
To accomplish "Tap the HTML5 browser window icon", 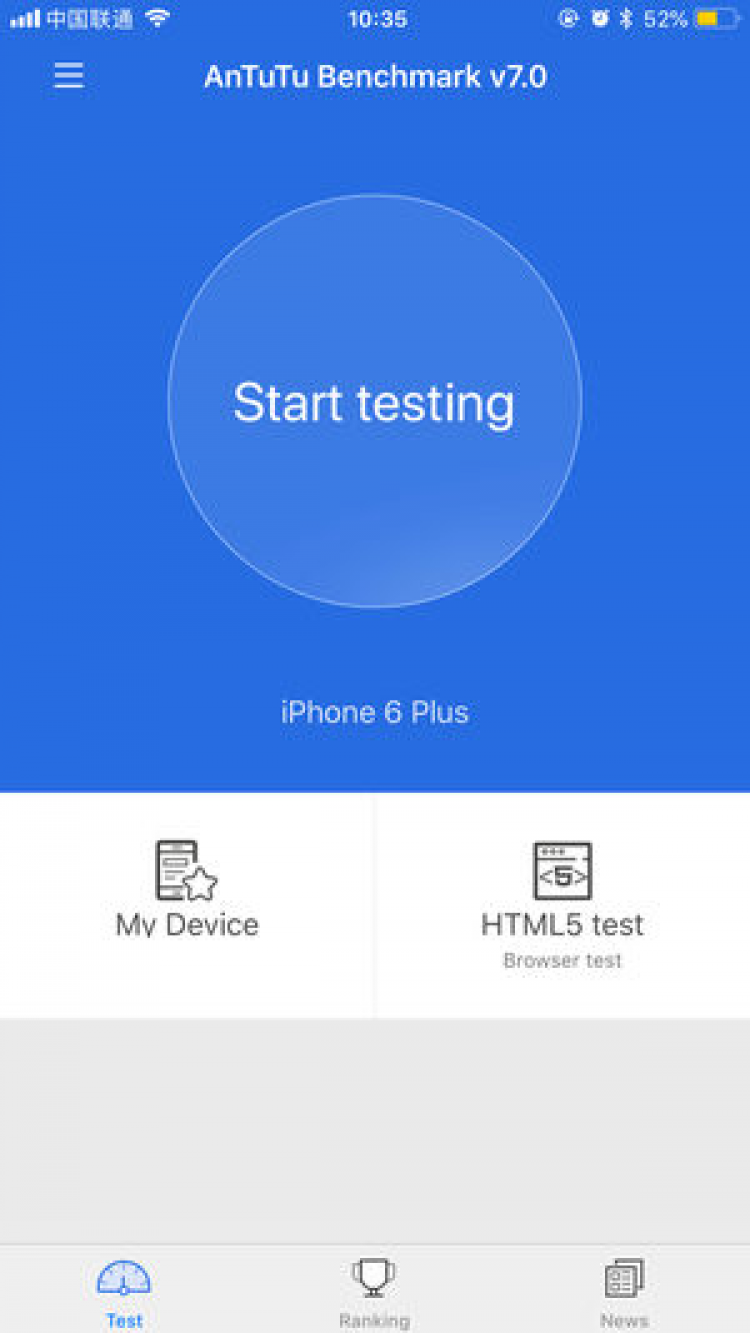I will point(562,870).
